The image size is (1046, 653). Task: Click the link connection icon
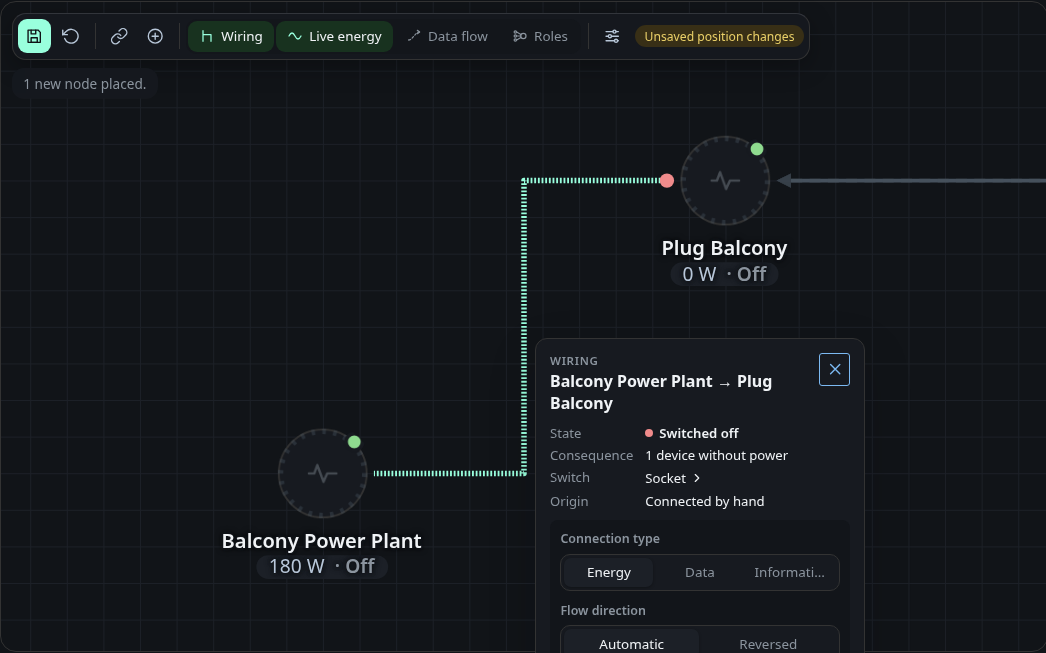[x=119, y=36]
